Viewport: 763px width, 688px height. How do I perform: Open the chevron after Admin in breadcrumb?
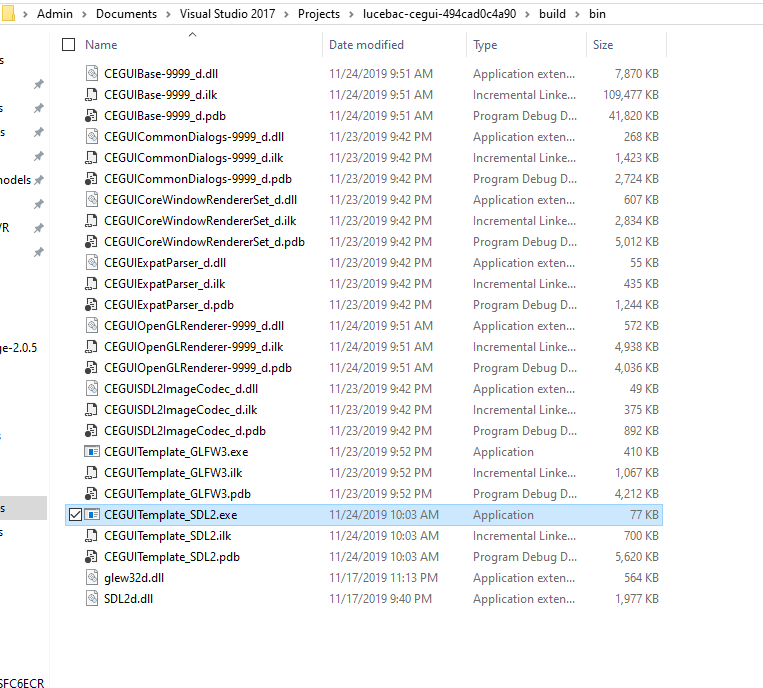(87, 14)
